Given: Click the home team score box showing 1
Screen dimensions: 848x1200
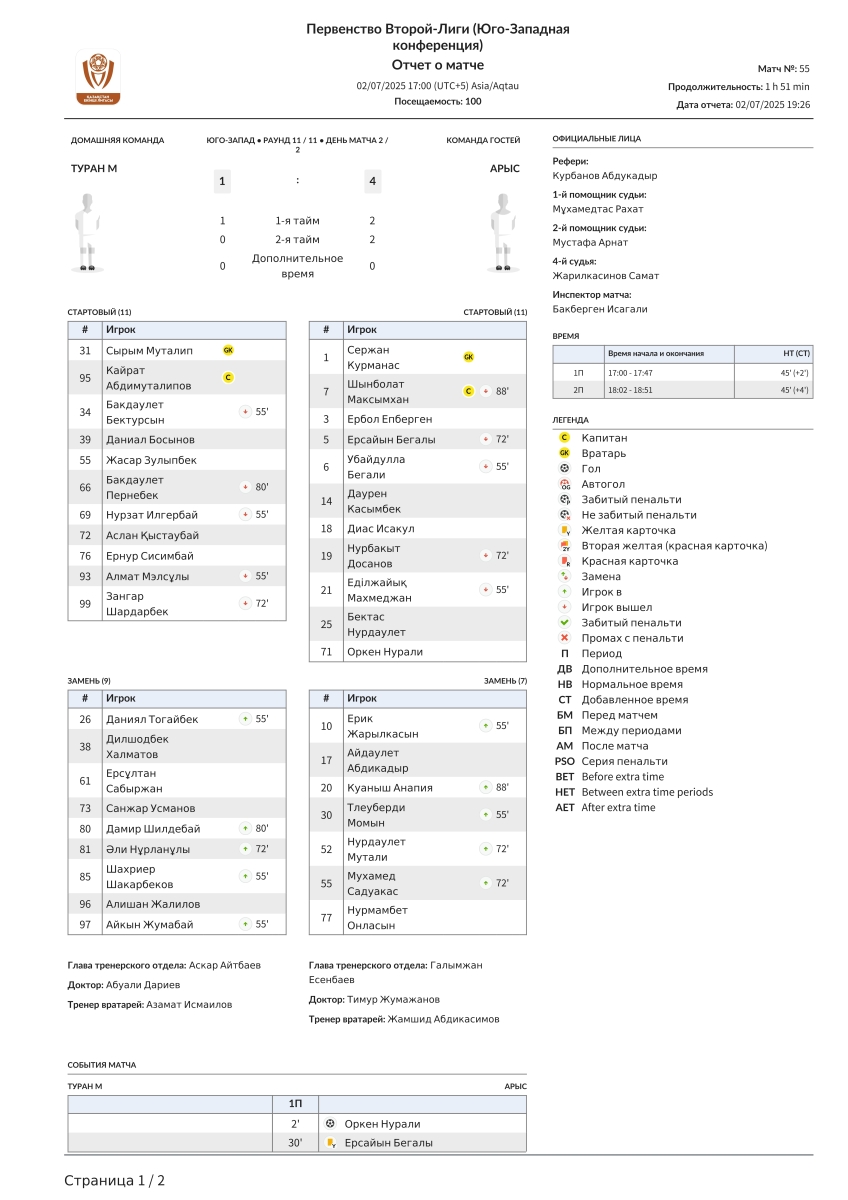Looking at the screenshot, I should pos(222,181).
